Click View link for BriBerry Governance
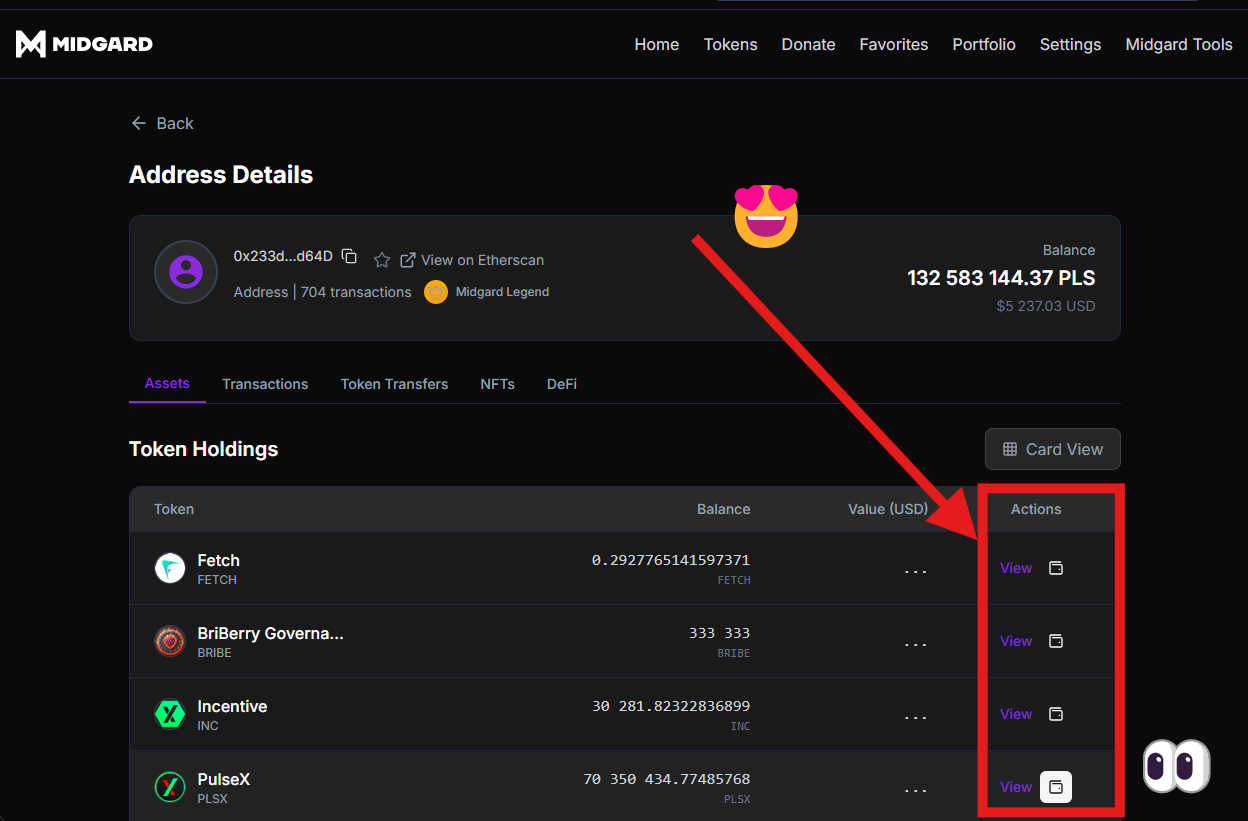 1016,641
